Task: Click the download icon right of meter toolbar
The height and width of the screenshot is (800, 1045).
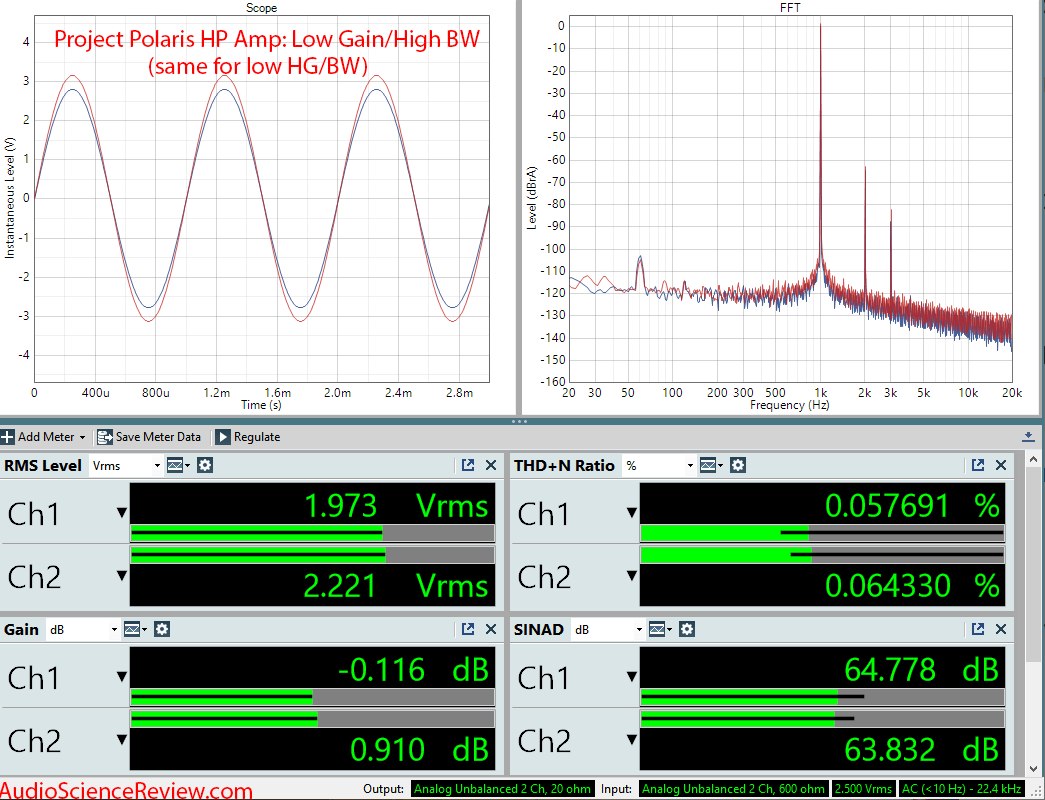Action: click(1028, 437)
